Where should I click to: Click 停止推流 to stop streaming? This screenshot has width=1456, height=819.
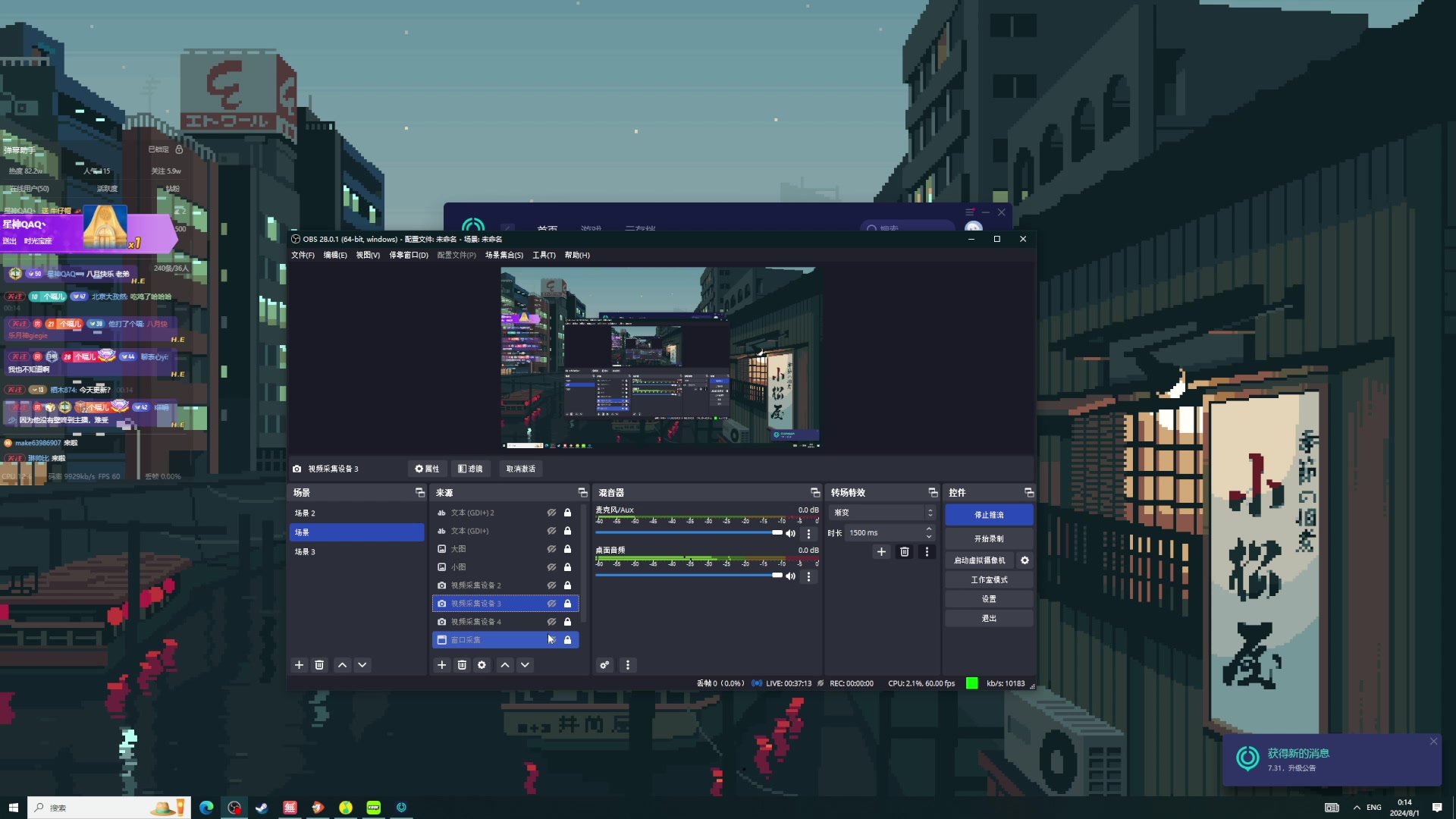(x=989, y=515)
